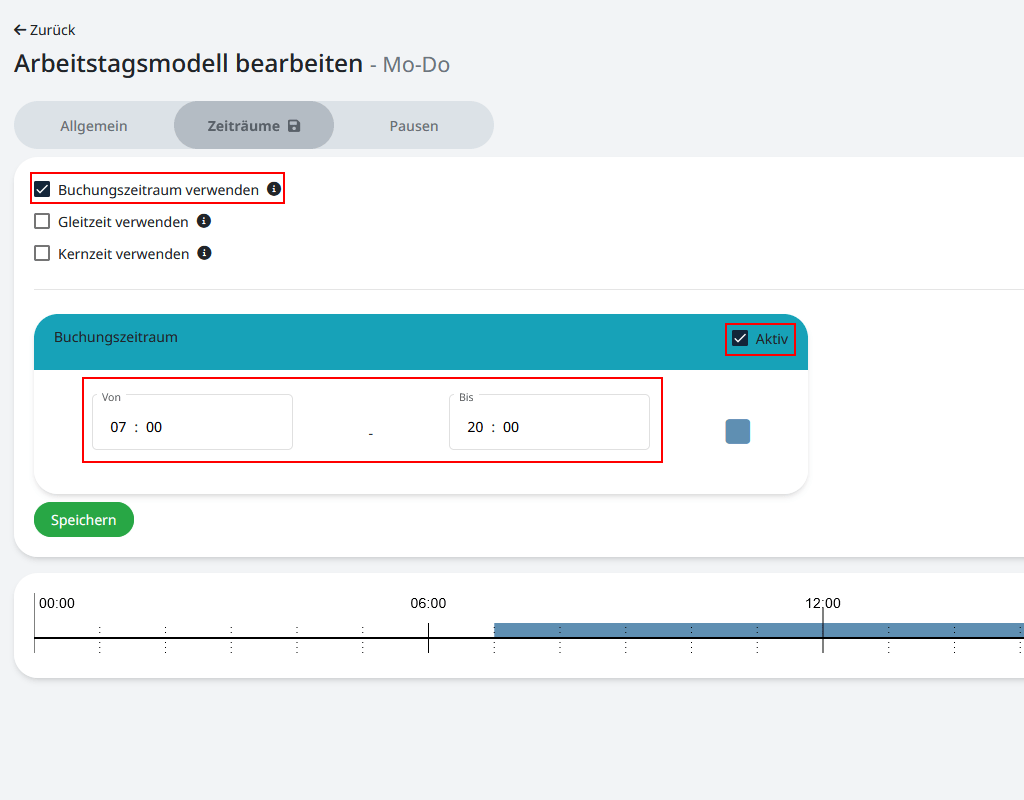The width and height of the screenshot is (1024, 800).
Task: Click the blue Buchungszeitraum color swatch
Action: (738, 431)
